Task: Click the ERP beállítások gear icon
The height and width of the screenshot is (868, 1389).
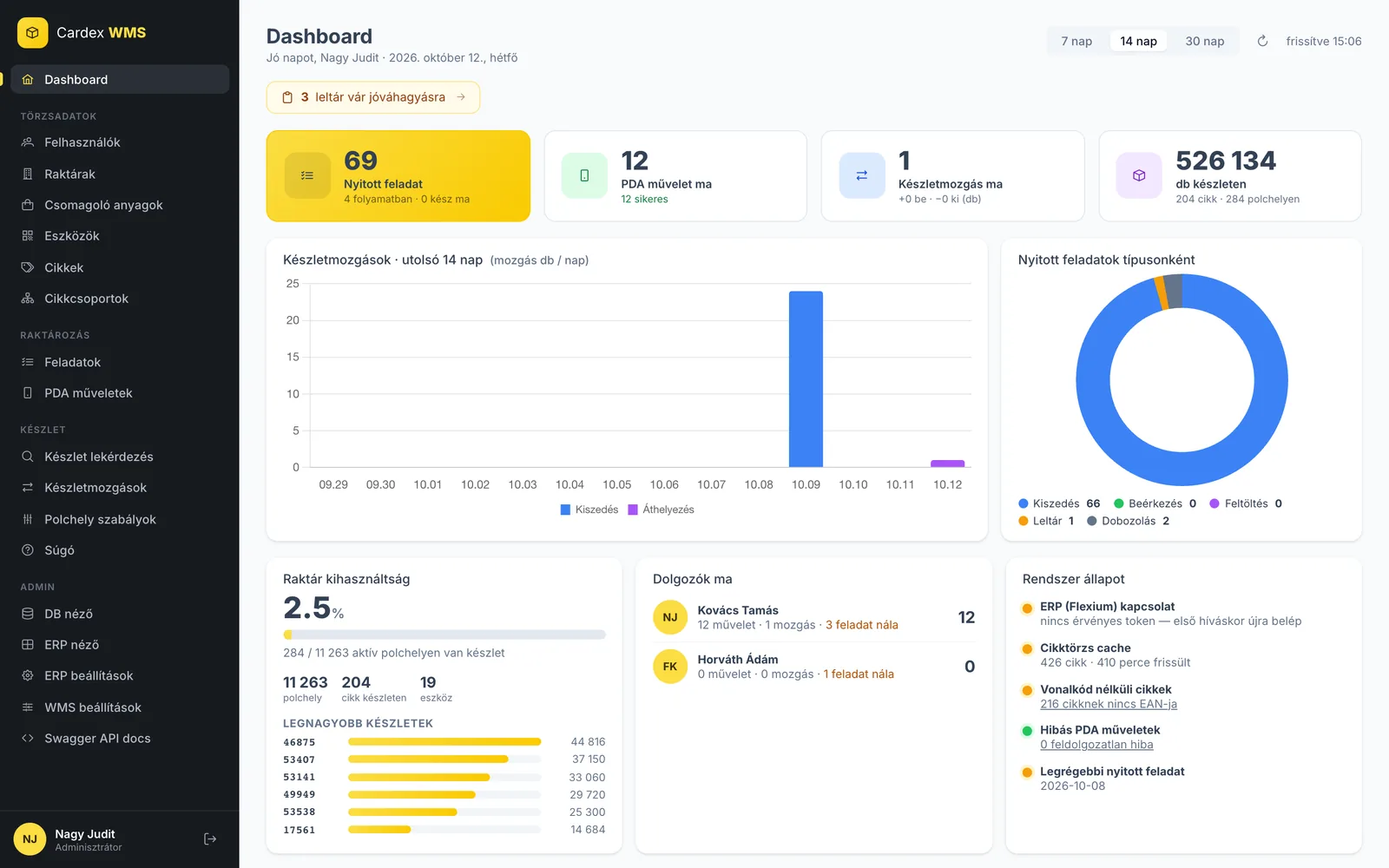Action: 28,675
